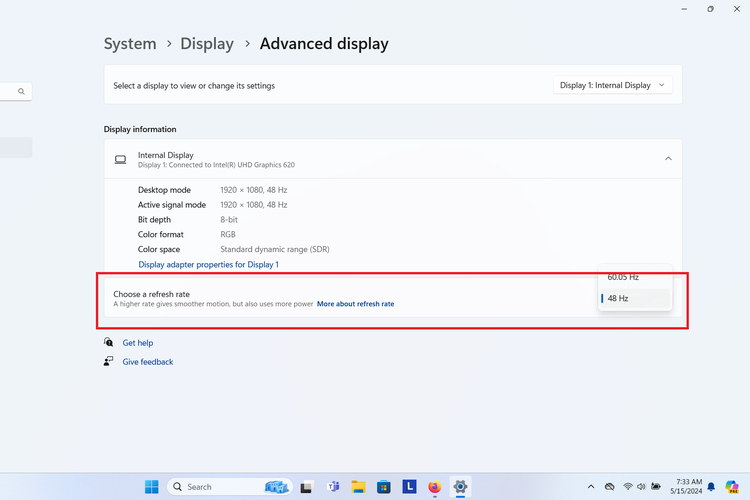Click the notification bell icon

coord(711,487)
